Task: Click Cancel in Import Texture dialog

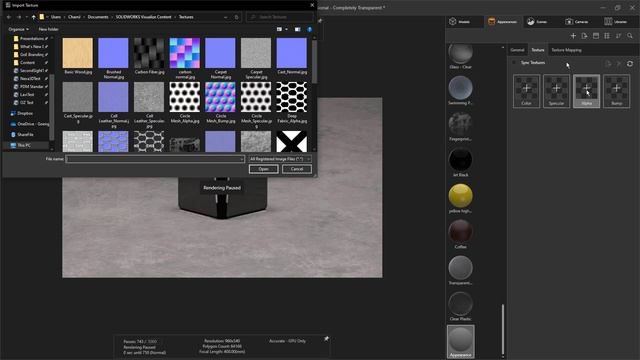Action: point(297,169)
